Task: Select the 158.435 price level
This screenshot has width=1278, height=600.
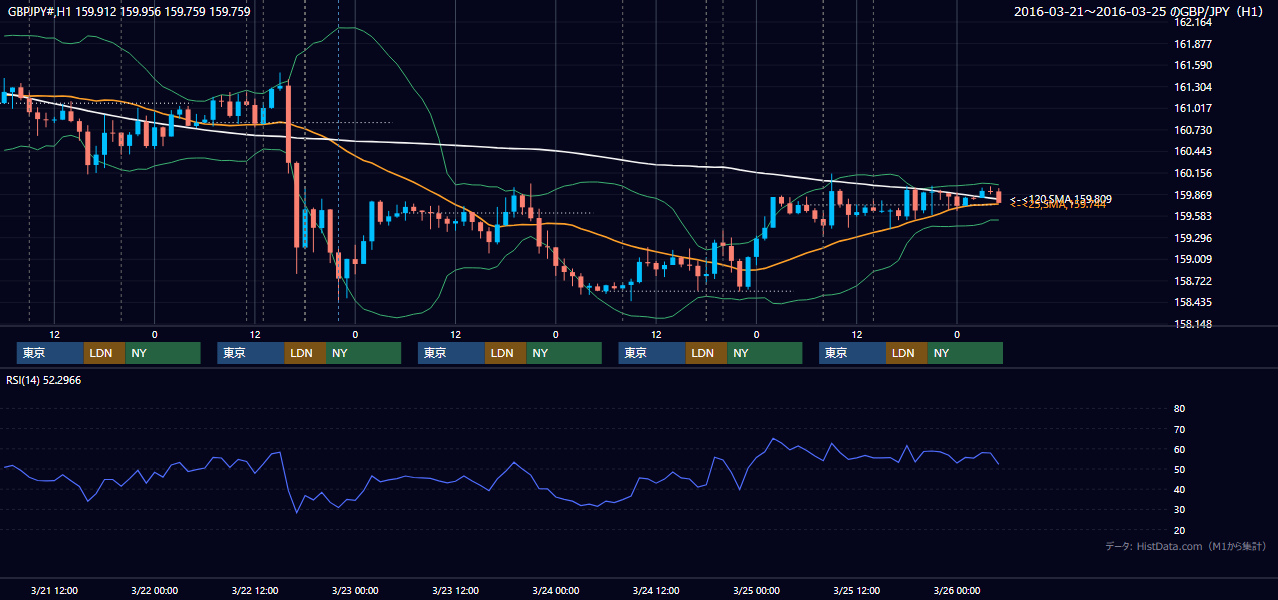Action: 1193,302
